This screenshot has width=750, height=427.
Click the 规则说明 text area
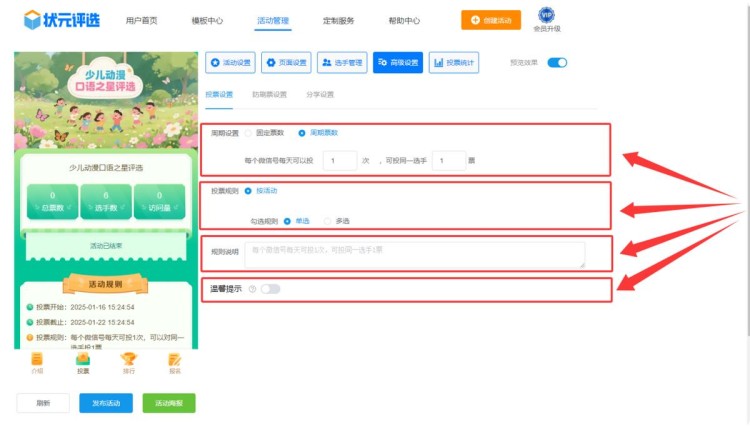(x=414, y=254)
